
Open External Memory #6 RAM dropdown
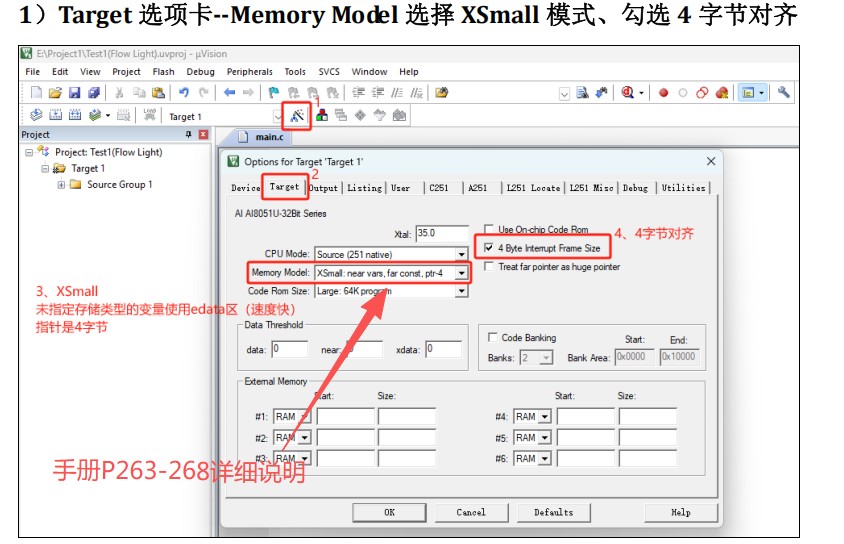(545, 458)
